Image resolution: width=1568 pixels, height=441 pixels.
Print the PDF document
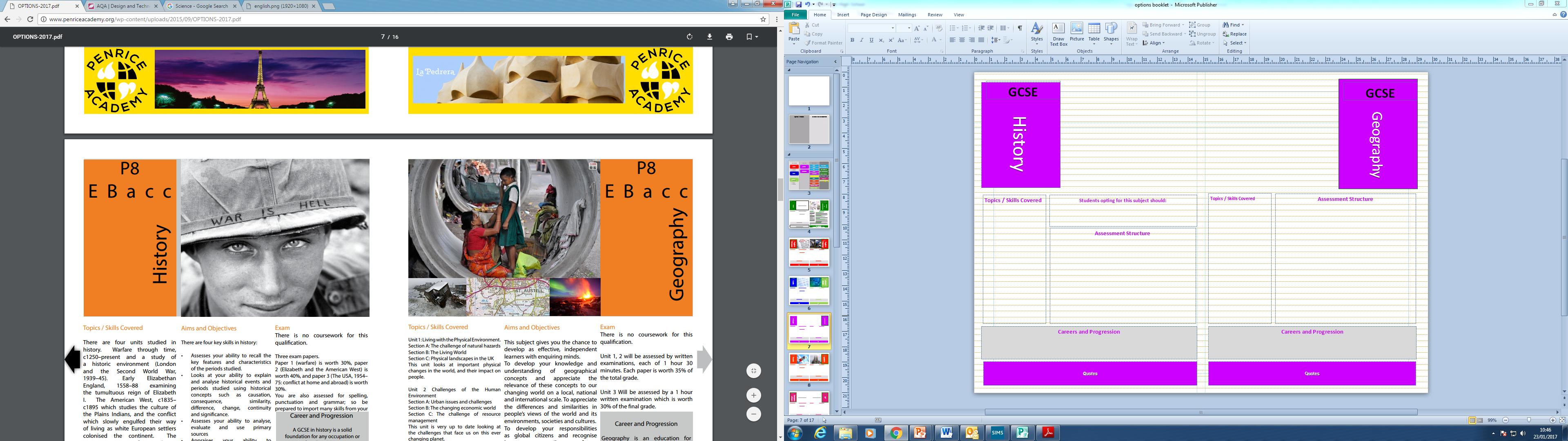coord(729,37)
